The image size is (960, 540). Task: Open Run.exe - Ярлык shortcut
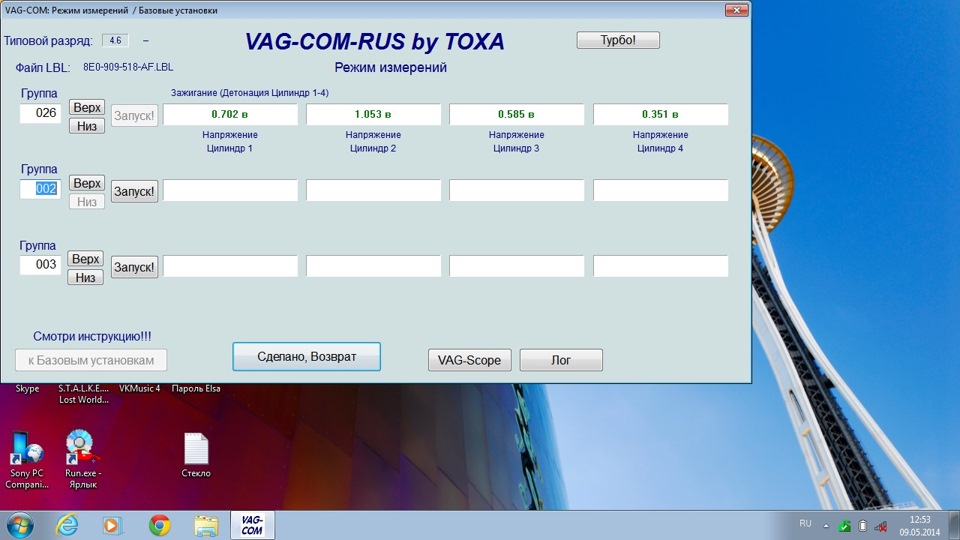click(x=83, y=460)
